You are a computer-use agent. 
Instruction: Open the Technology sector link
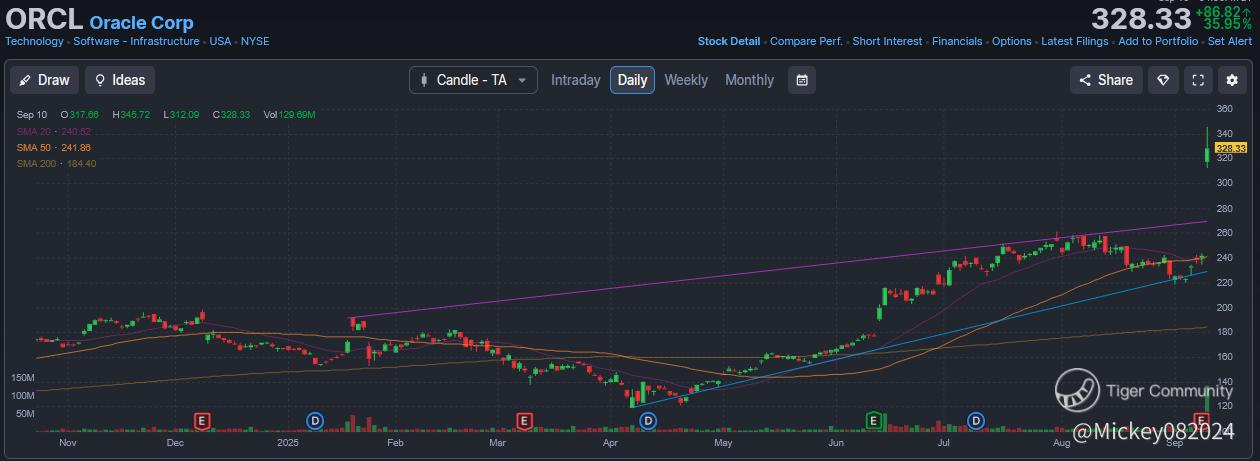pos(34,41)
